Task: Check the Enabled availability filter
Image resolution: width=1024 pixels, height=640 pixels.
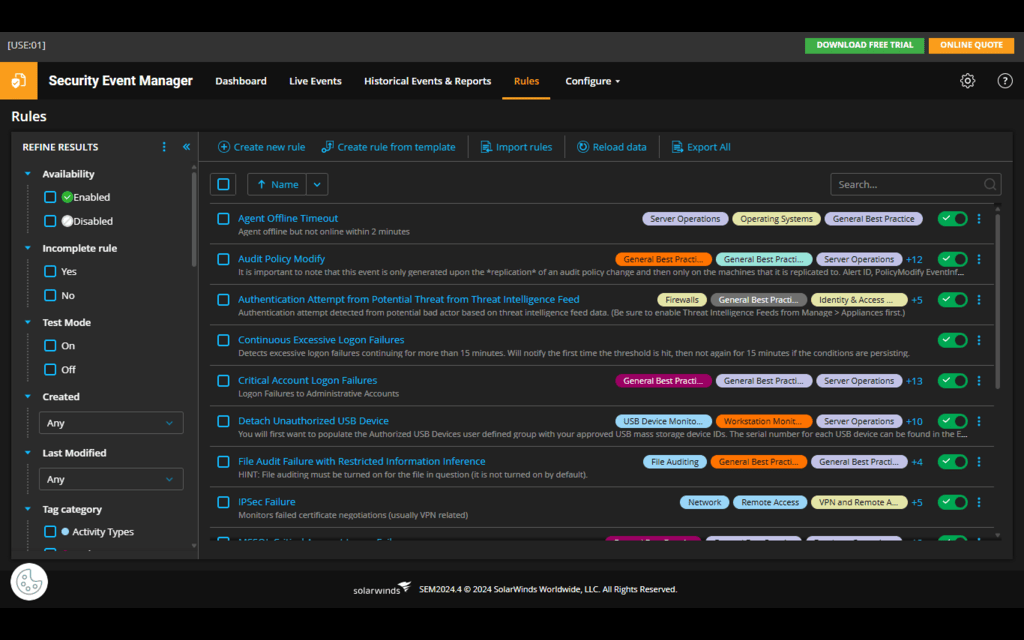Action: click(48, 197)
